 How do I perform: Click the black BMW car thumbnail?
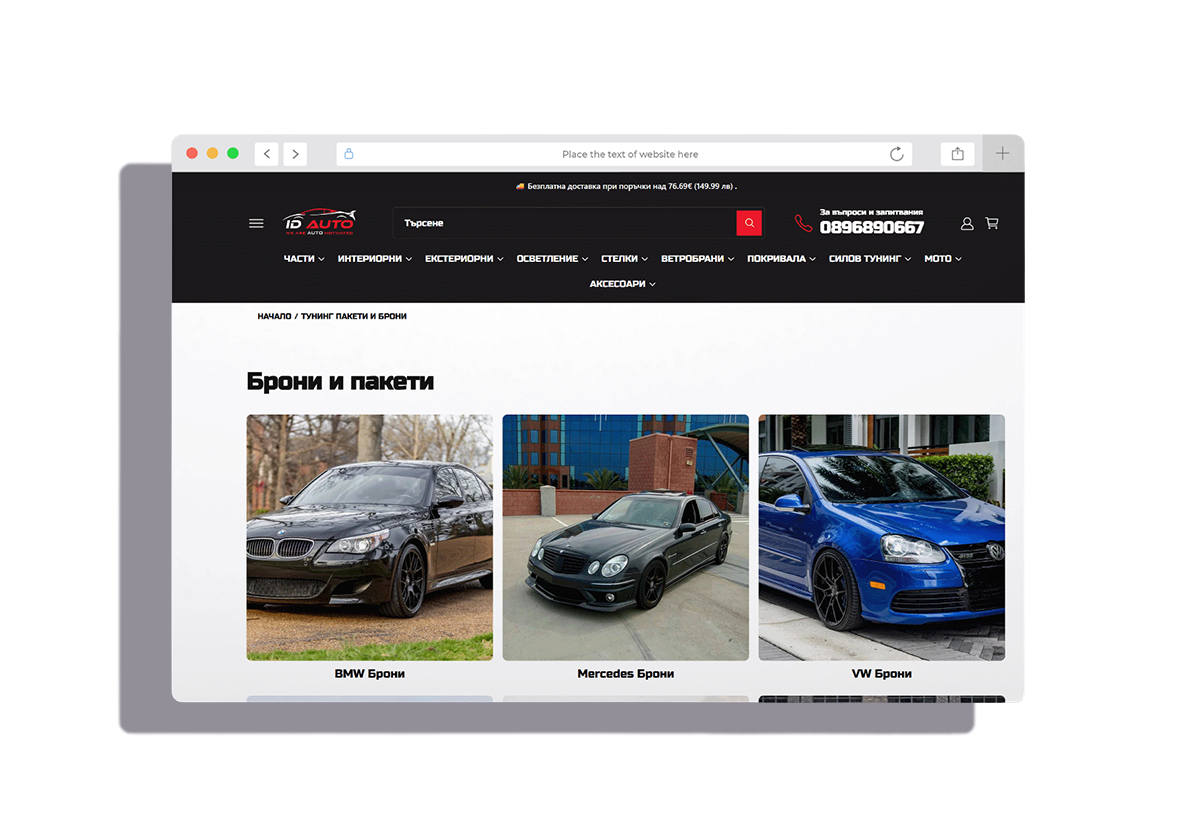370,538
